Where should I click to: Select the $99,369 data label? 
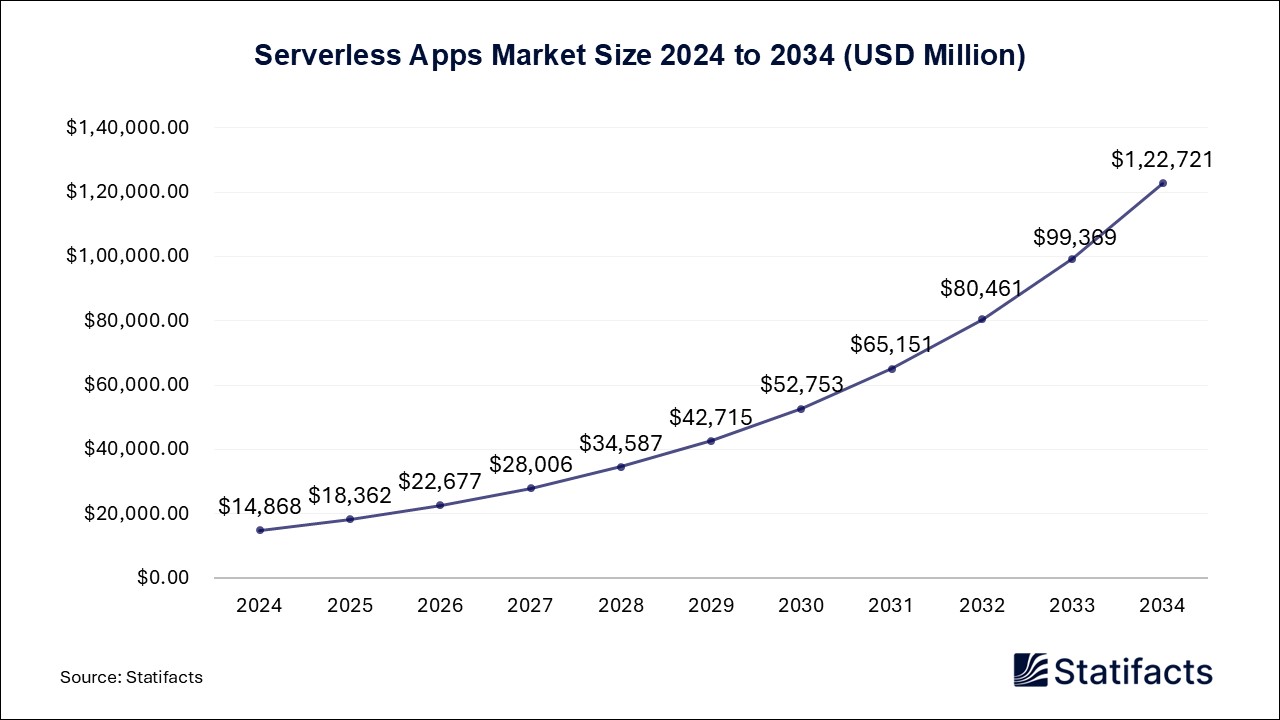(1075, 237)
